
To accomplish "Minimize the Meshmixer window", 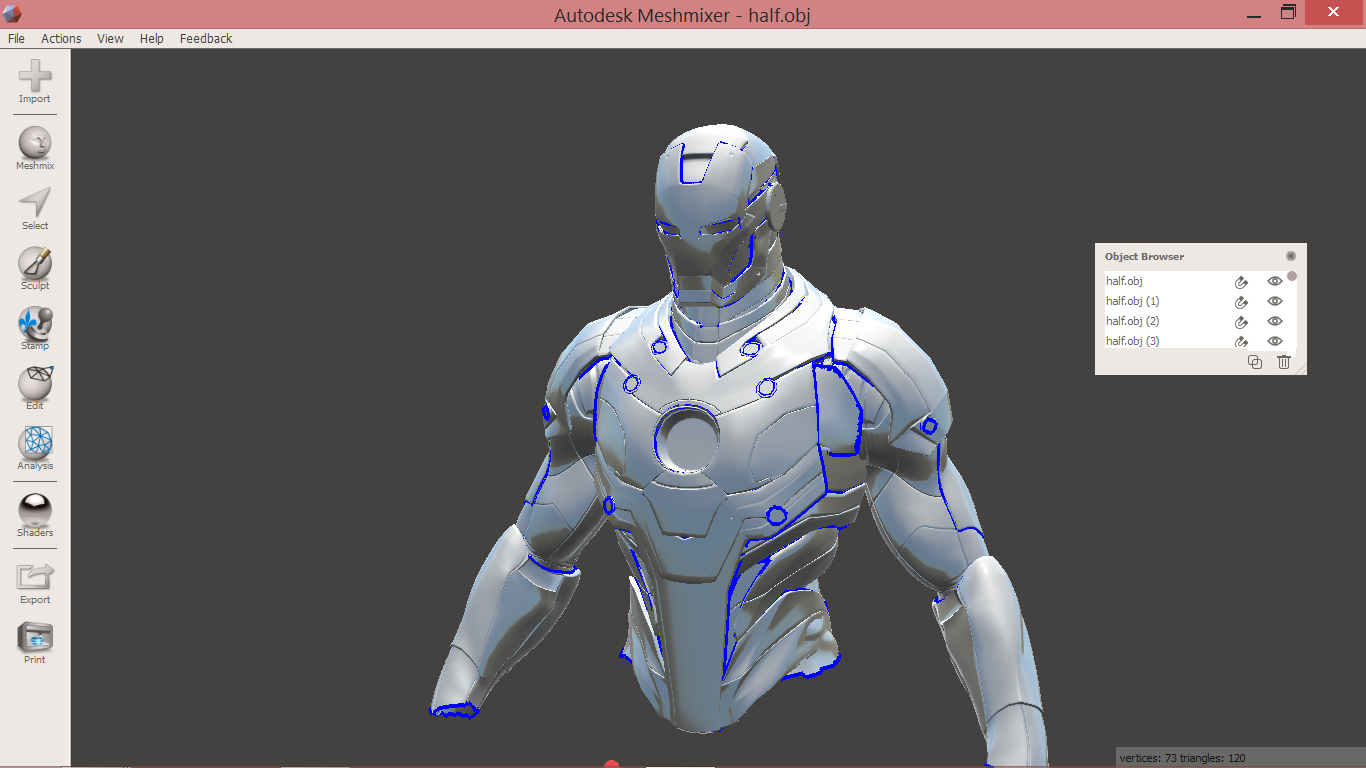I will tap(1253, 14).
